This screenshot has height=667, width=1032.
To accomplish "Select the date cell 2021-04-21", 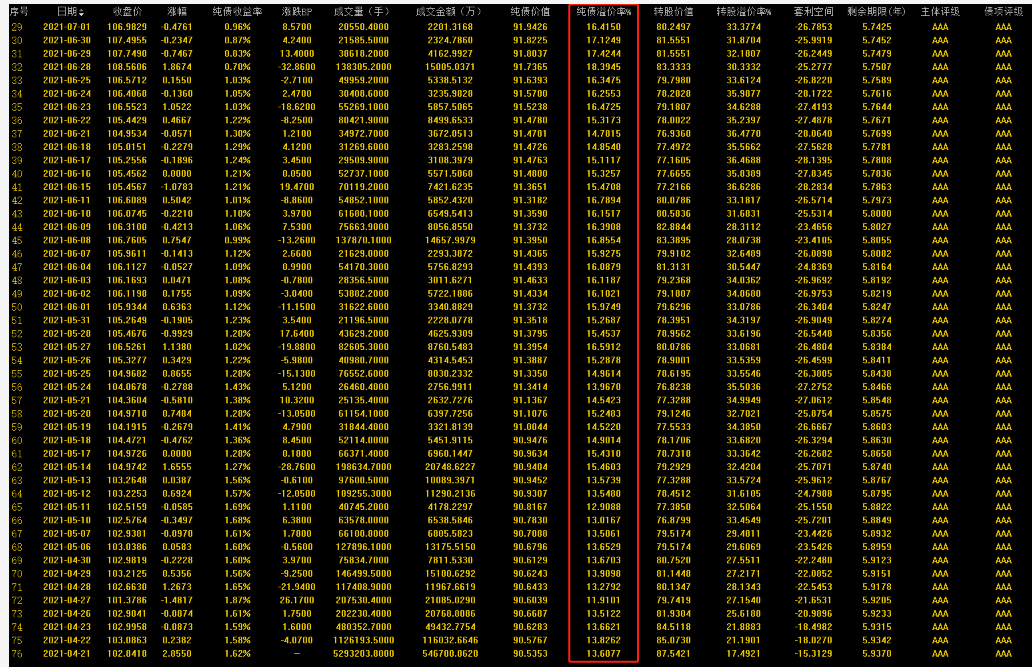I will [x=67, y=653].
